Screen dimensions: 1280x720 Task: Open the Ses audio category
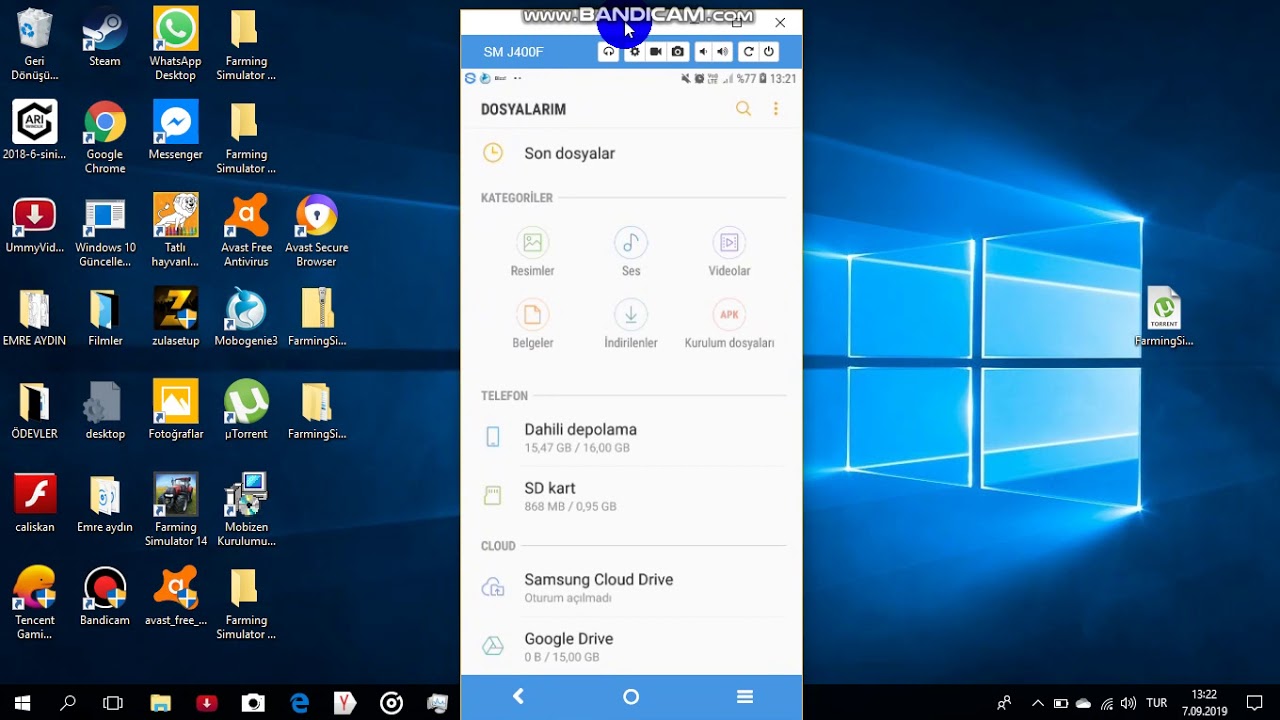631,252
